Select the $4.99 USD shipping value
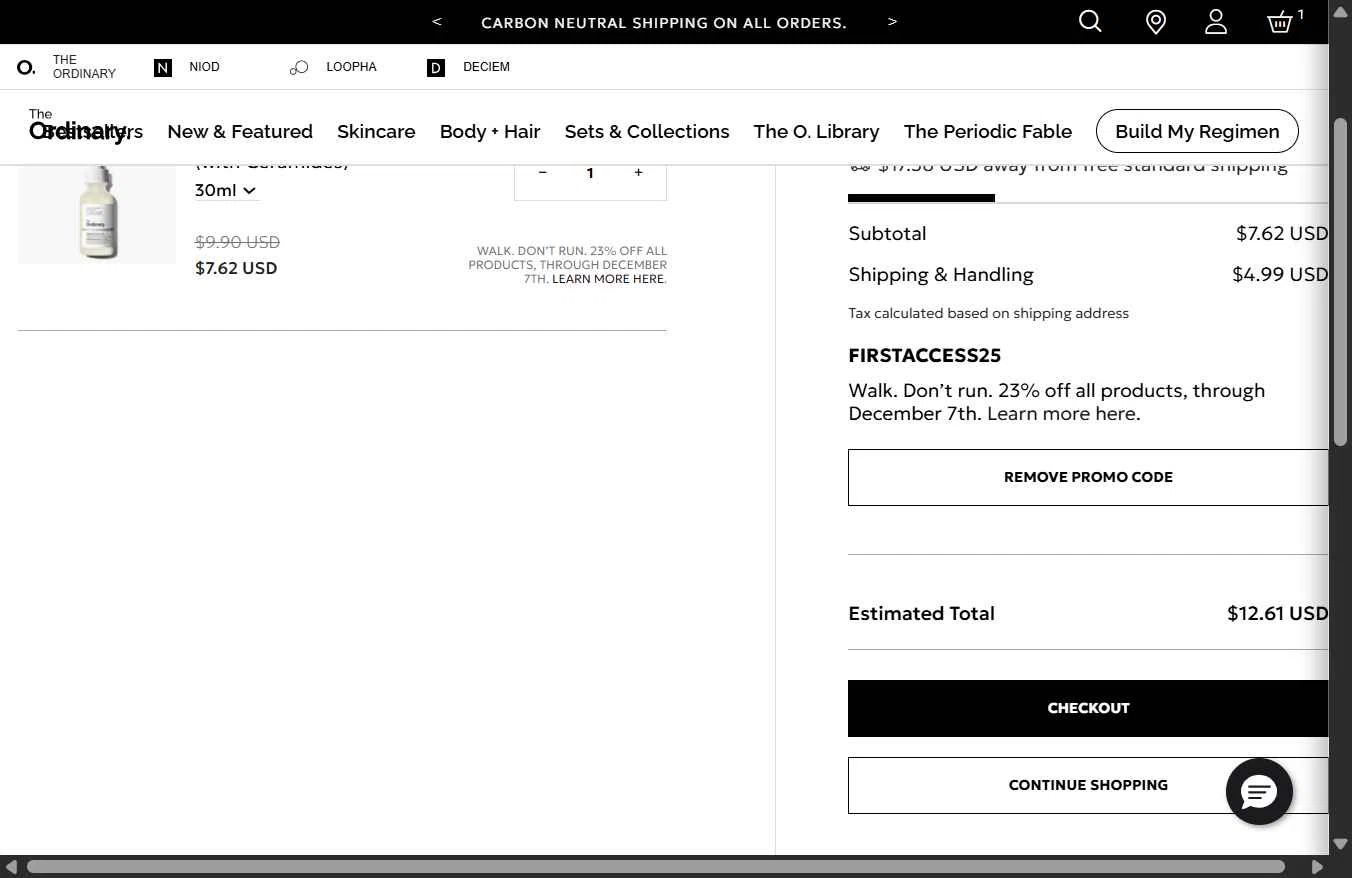 click(1280, 274)
